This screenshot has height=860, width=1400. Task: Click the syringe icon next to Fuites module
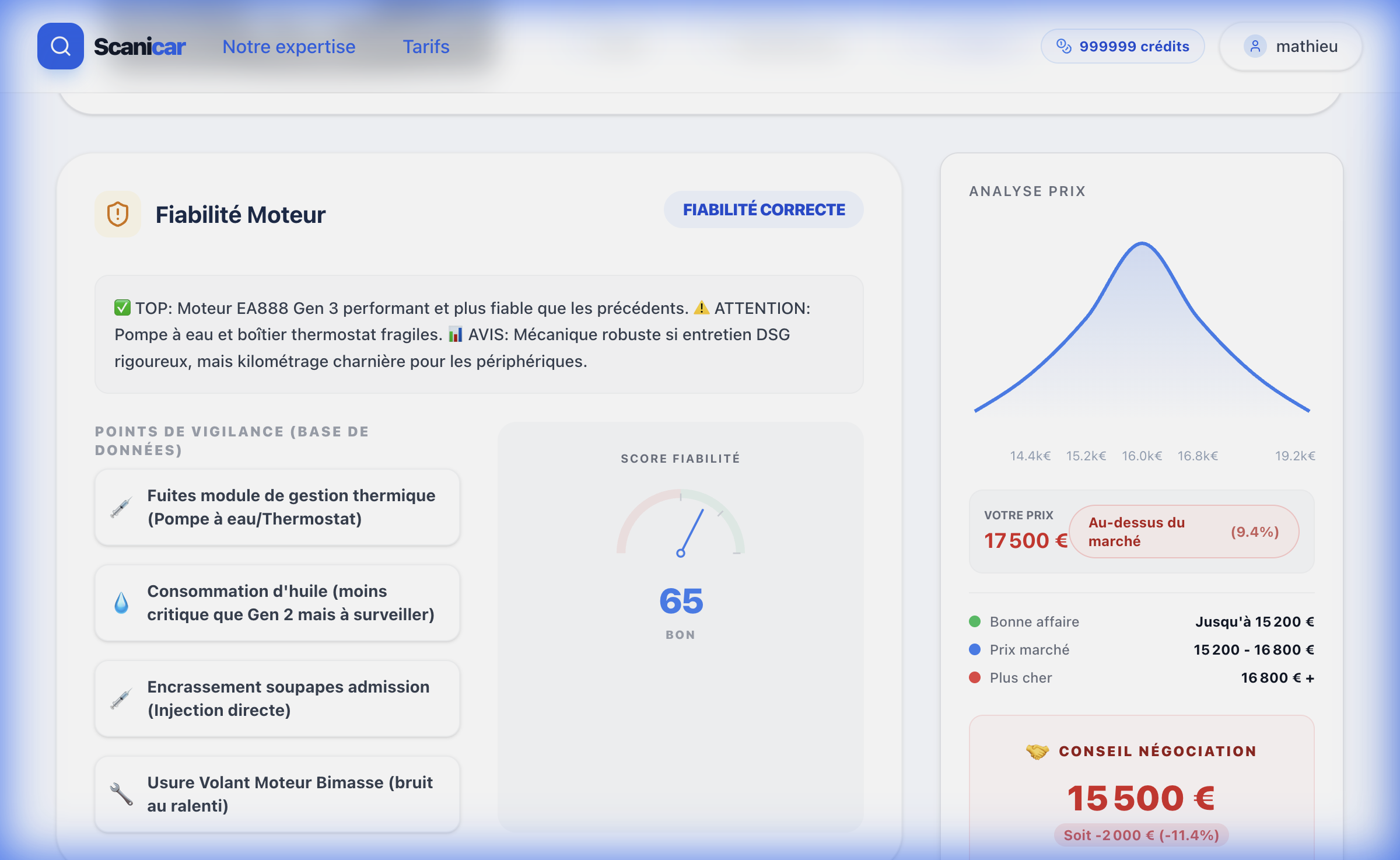click(121, 507)
